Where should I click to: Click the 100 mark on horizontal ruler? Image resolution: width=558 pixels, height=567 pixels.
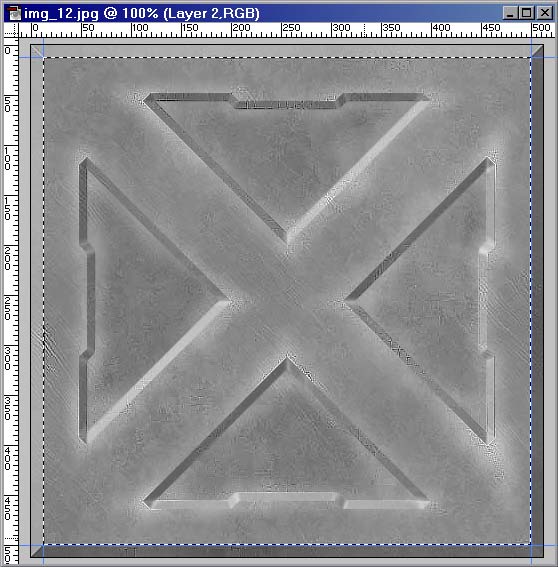click(140, 28)
